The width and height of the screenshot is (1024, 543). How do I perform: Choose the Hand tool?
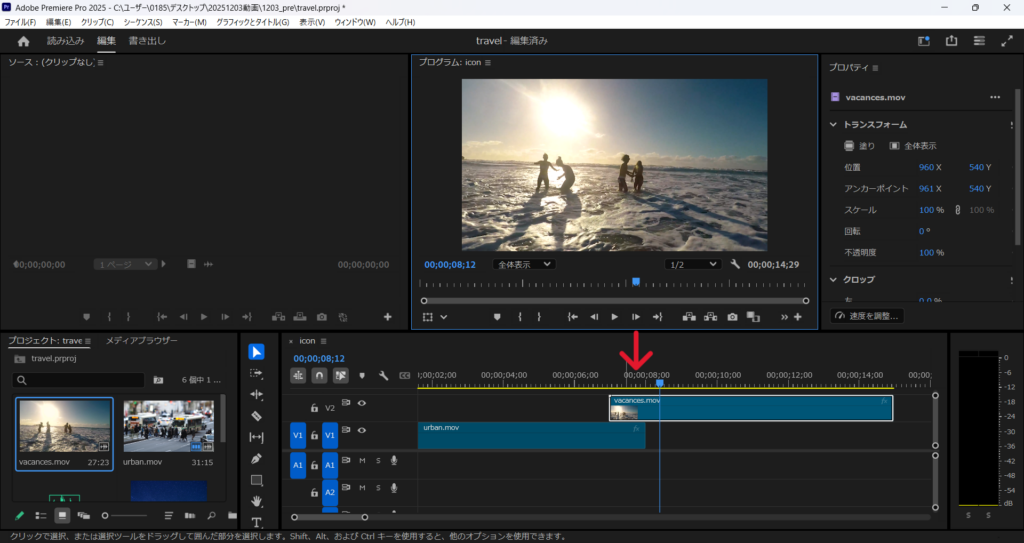click(256, 501)
